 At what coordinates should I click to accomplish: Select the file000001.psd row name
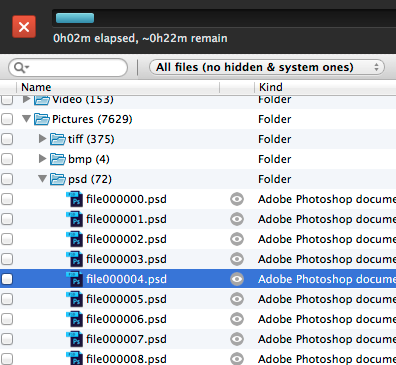126,219
